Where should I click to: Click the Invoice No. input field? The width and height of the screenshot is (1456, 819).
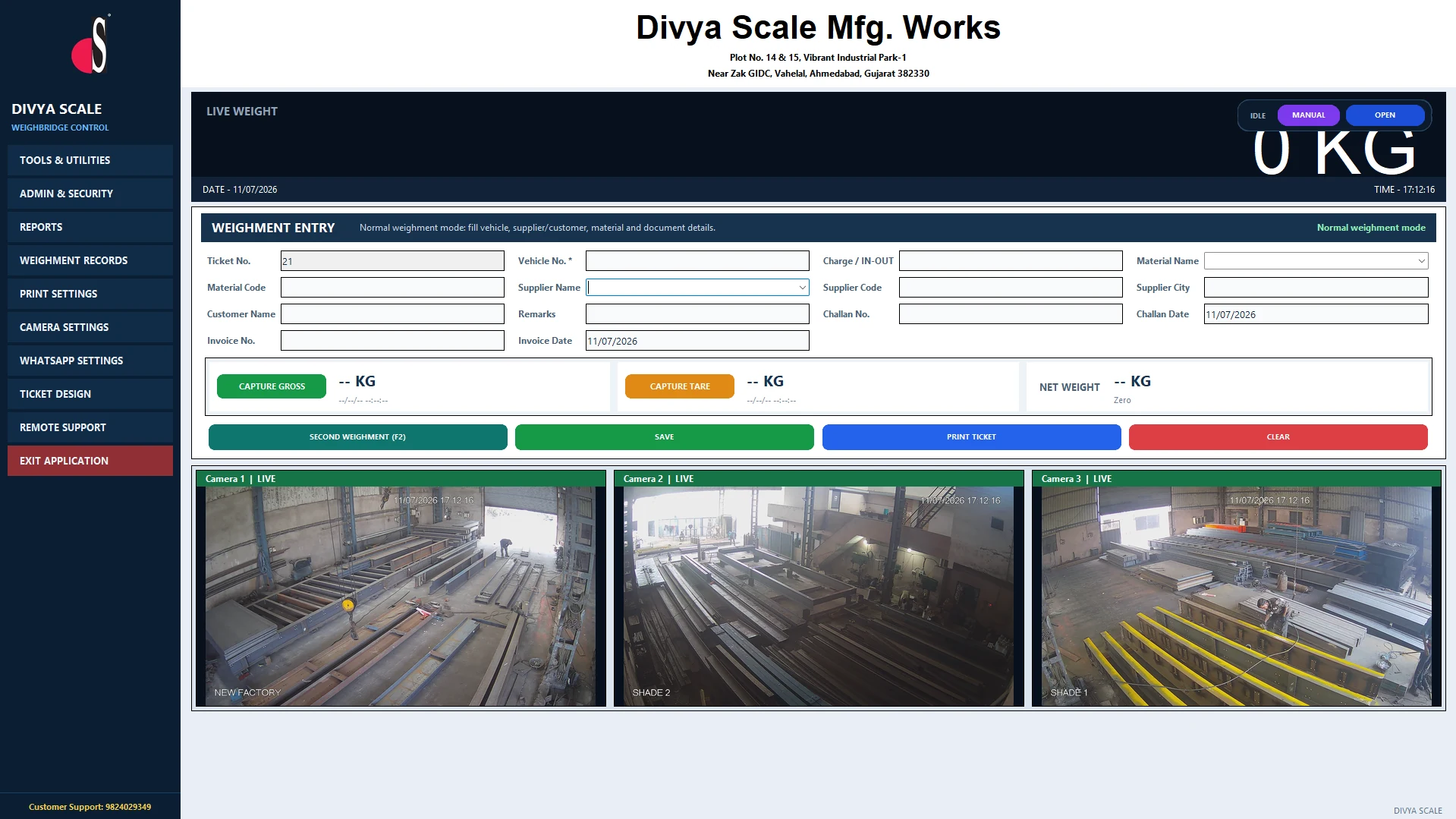click(x=392, y=341)
